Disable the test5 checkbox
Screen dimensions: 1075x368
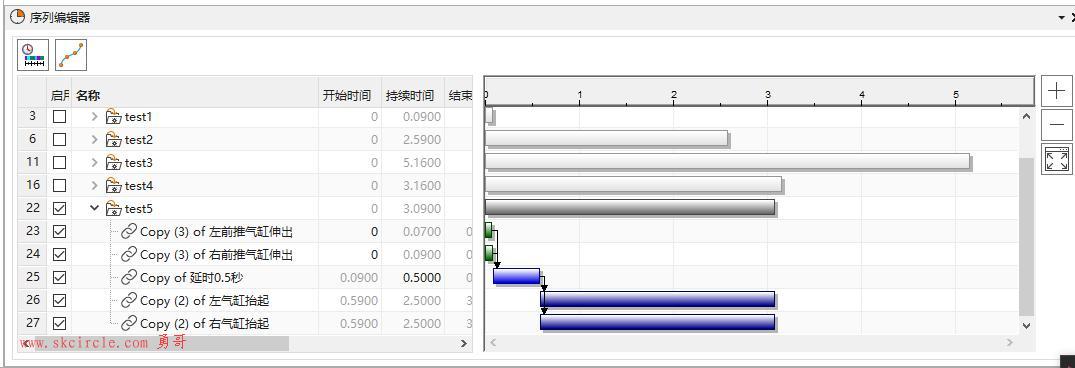click(60, 208)
